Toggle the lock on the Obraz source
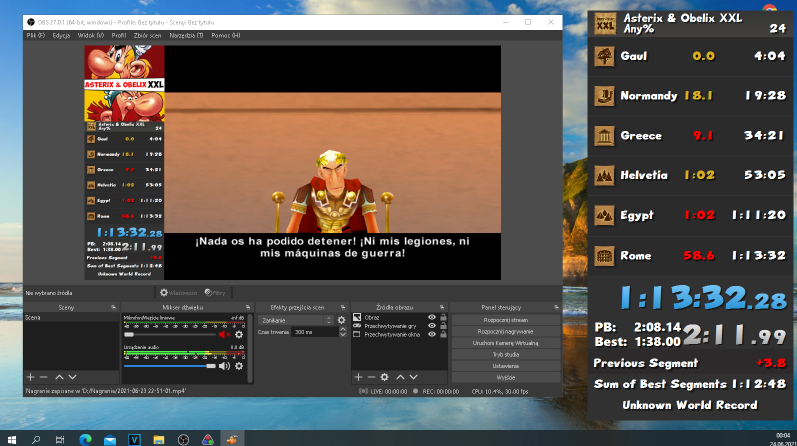 (443, 317)
